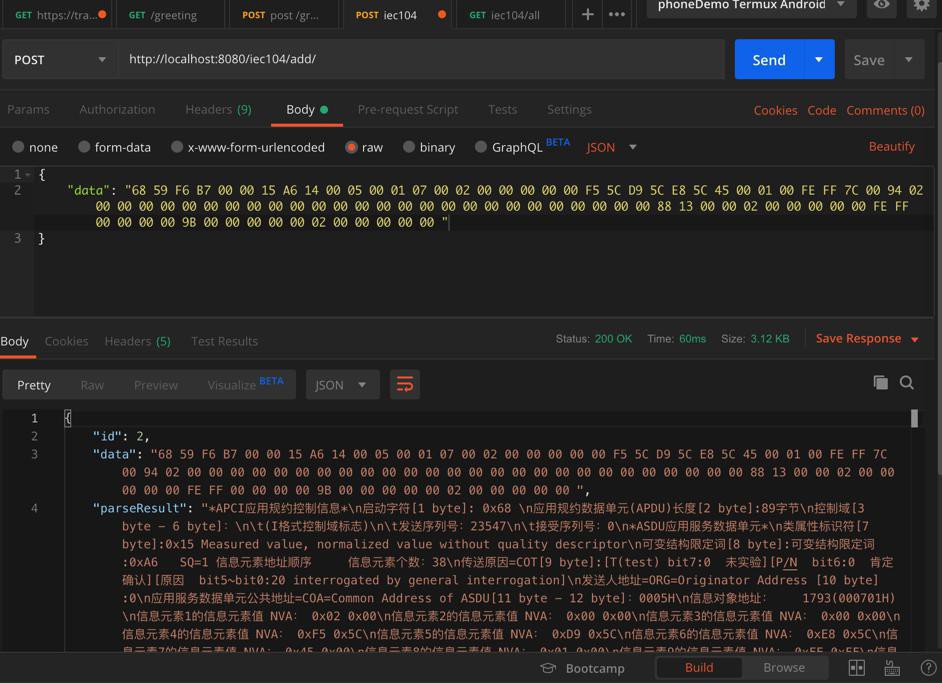
Task: Click the blue Send button
Action: (769, 59)
